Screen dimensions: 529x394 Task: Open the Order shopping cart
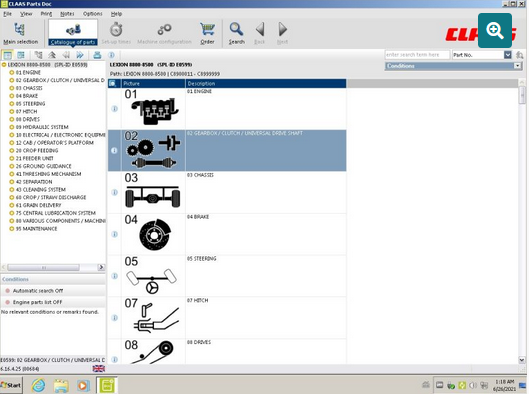pyautogui.click(x=207, y=33)
